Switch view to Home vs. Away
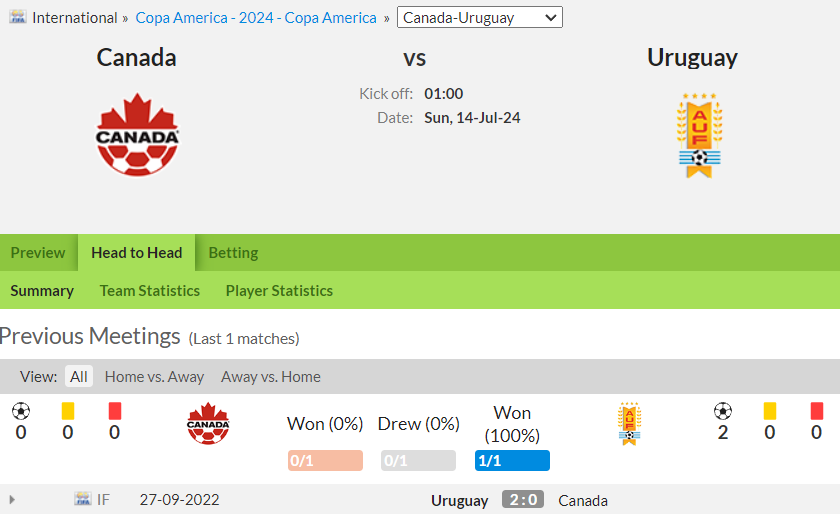840x526 pixels. 154,377
